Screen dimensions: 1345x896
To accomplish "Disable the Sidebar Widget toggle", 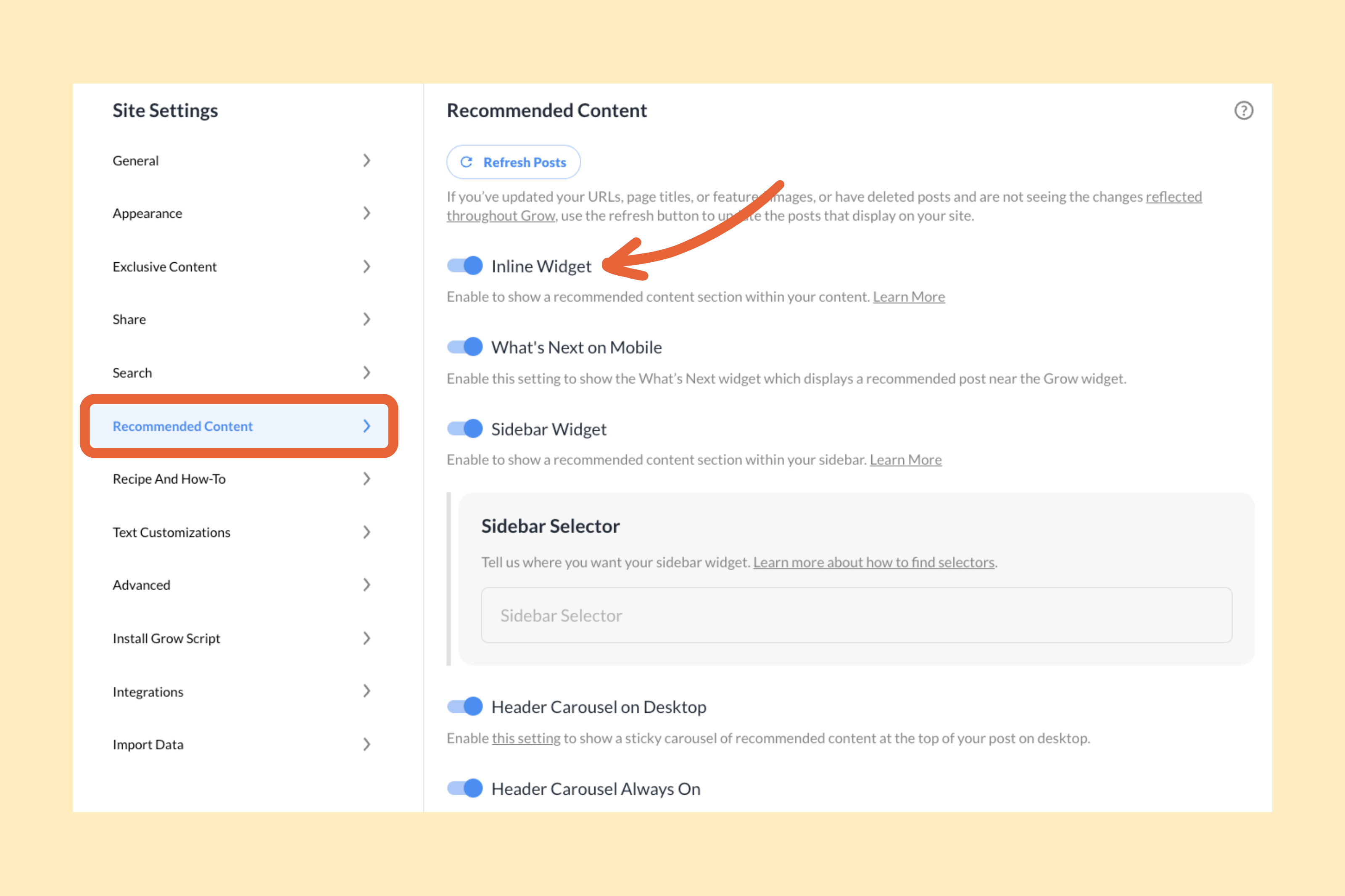I will coord(464,428).
